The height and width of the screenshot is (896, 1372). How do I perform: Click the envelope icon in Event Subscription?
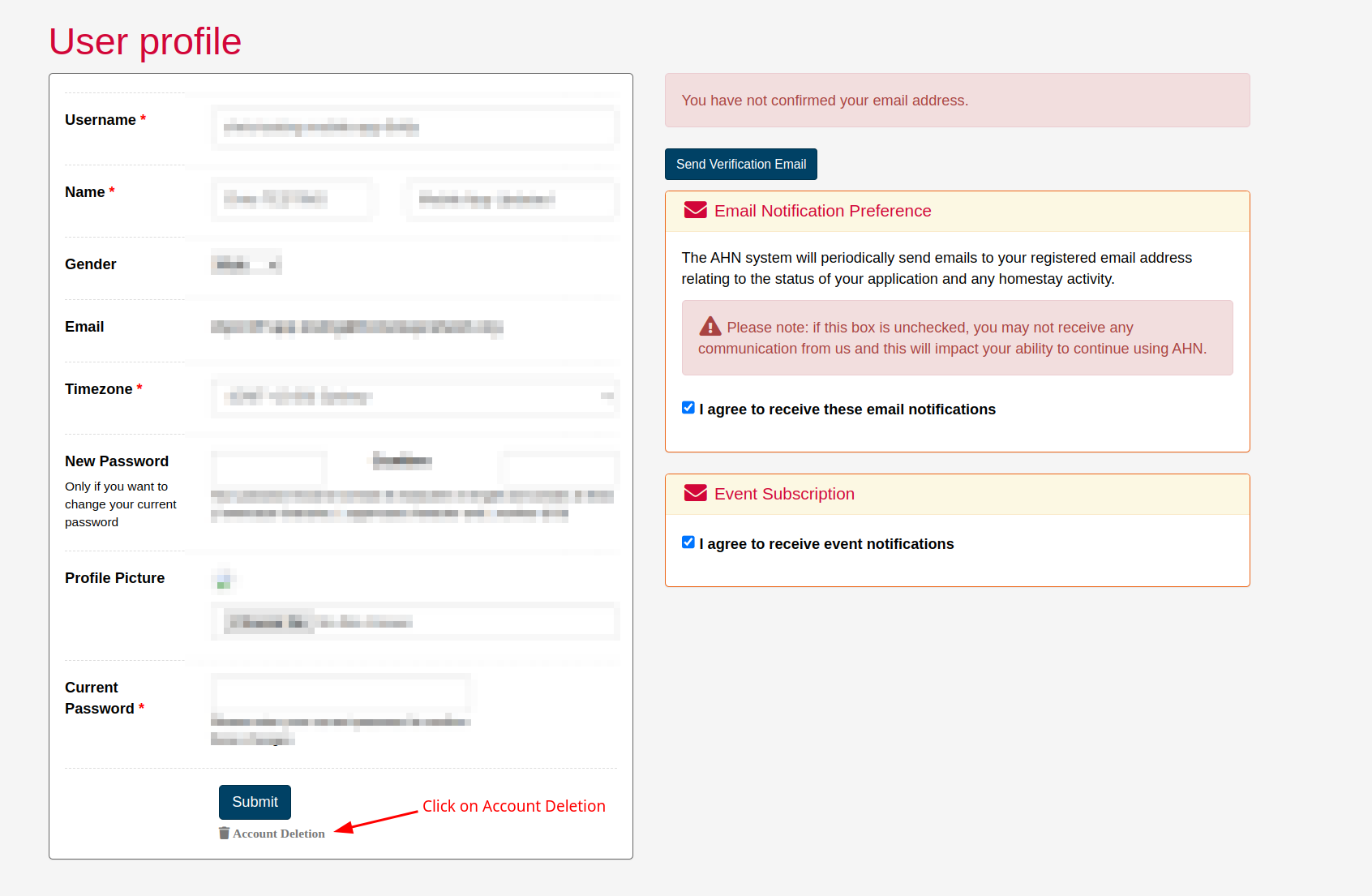pos(695,494)
